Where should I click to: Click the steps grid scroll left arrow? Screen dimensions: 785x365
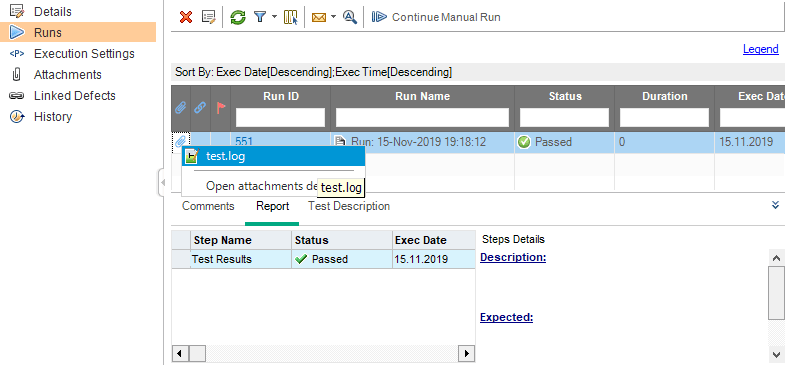(x=180, y=353)
